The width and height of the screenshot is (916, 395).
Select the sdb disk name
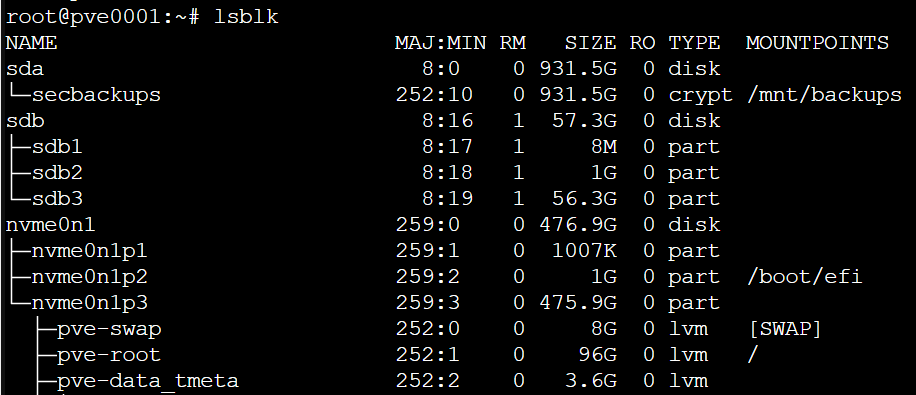pyautogui.click(x=25, y=120)
